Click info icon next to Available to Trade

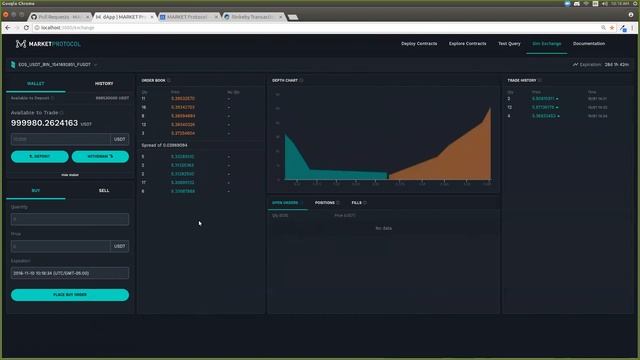(62, 113)
